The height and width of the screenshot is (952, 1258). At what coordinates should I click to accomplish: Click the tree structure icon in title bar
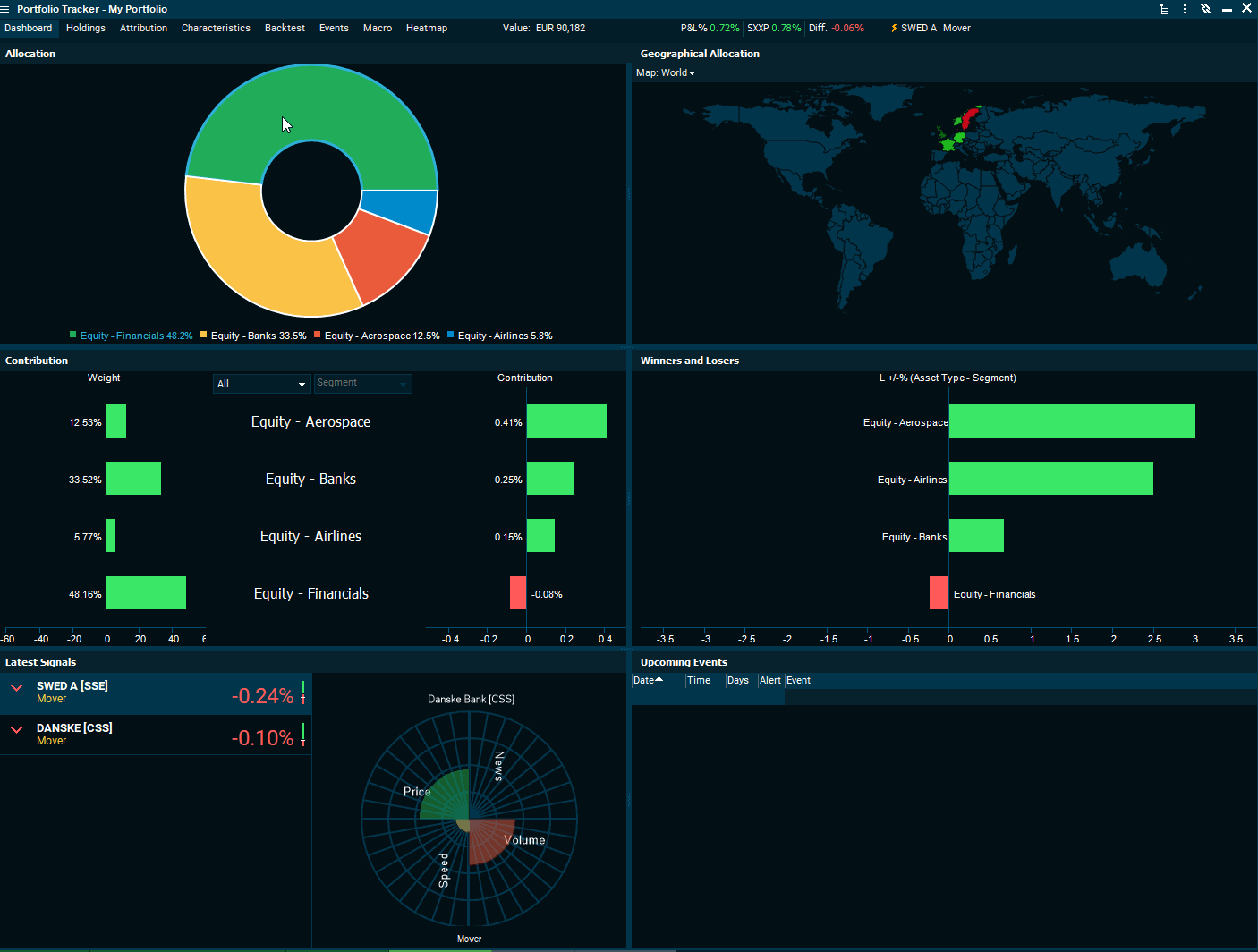[1164, 9]
